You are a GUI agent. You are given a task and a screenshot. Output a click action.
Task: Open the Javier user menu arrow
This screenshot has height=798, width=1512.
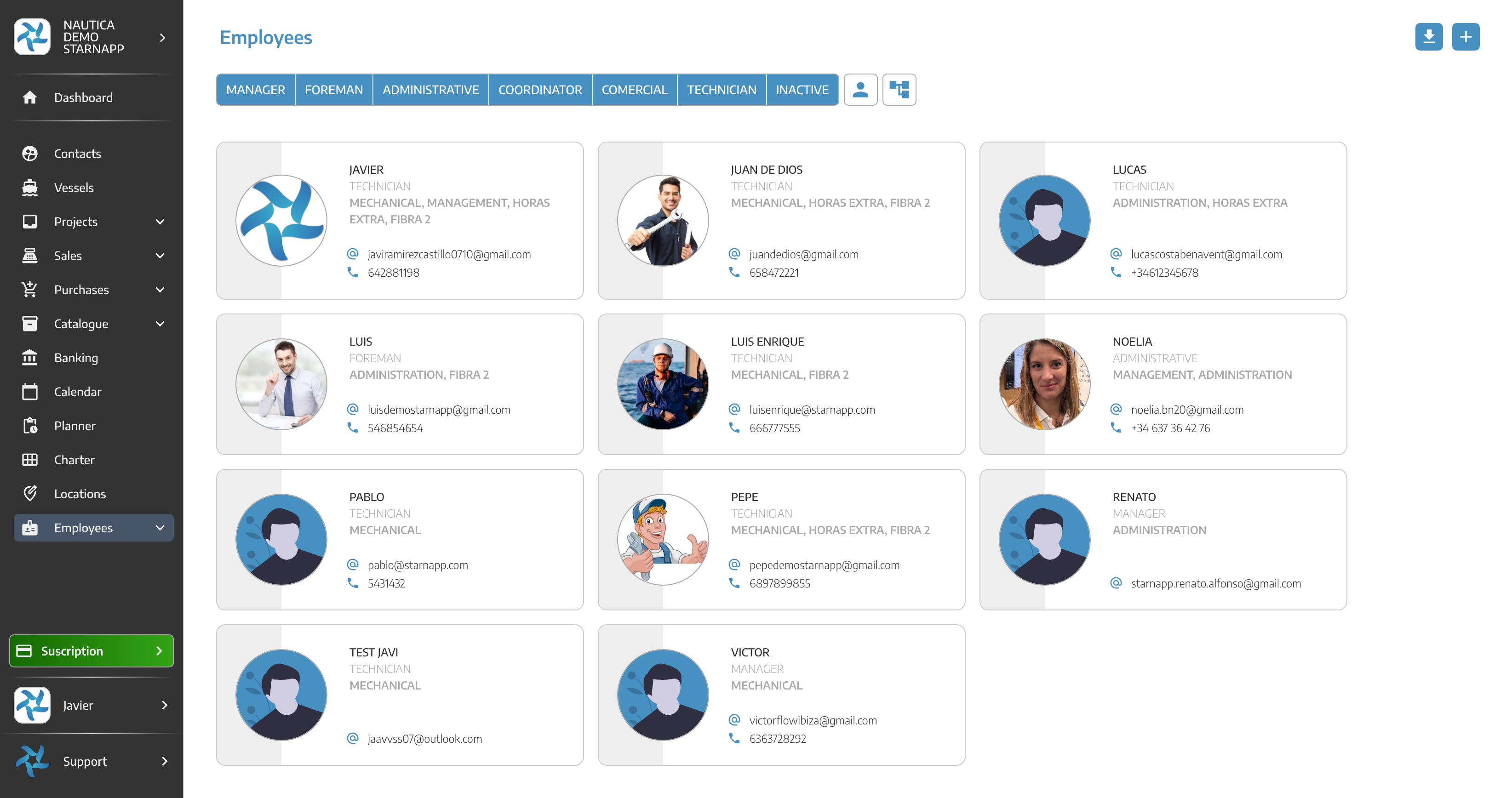[x=164, y=705]
